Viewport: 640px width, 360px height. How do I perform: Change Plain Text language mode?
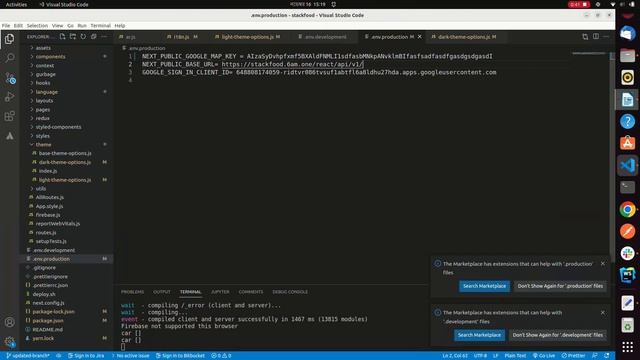tap(515, 356)
